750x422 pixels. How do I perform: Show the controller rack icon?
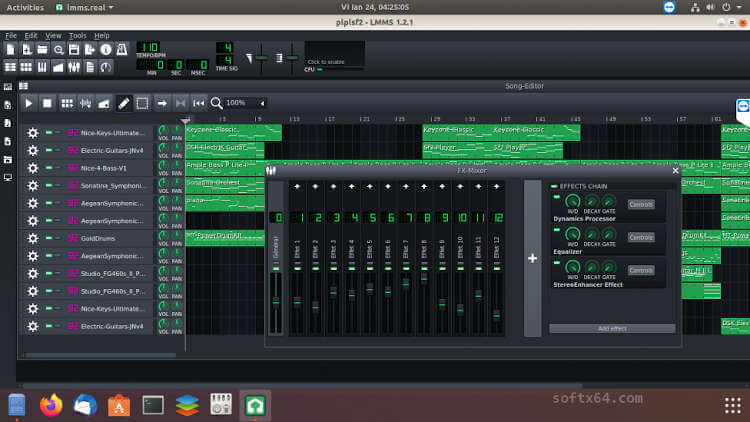[106, 67]
